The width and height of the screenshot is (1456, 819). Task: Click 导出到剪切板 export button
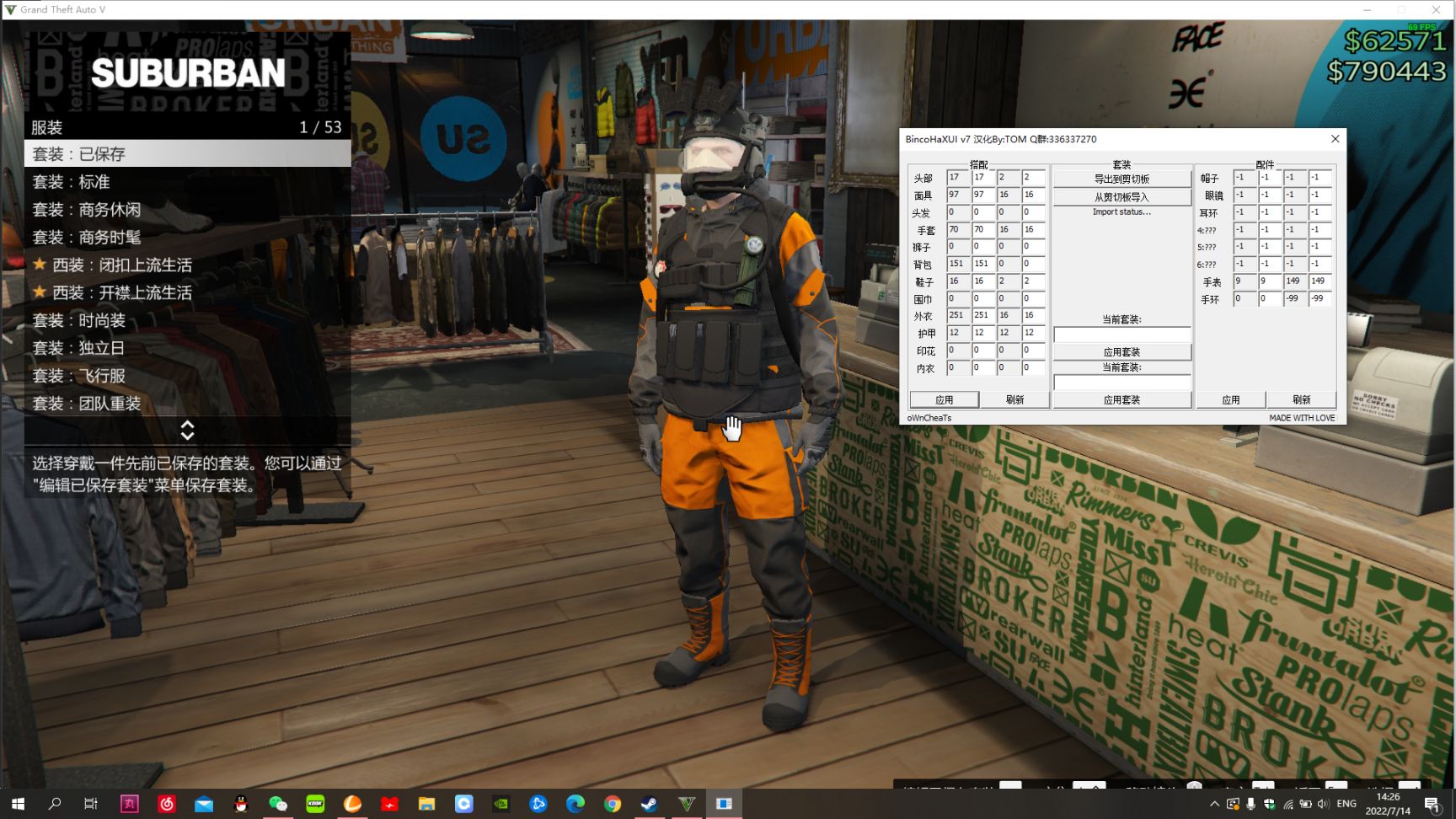point(1121,179)
